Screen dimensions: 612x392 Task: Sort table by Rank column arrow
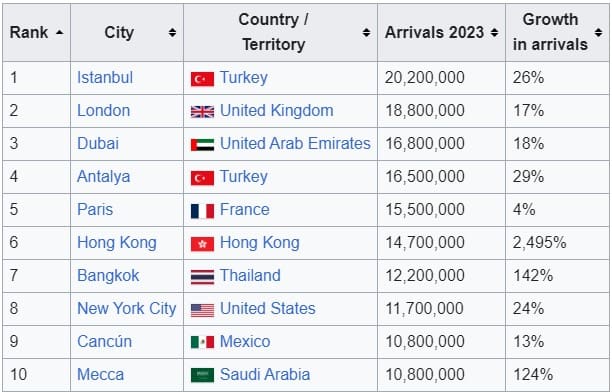point(59,33)
